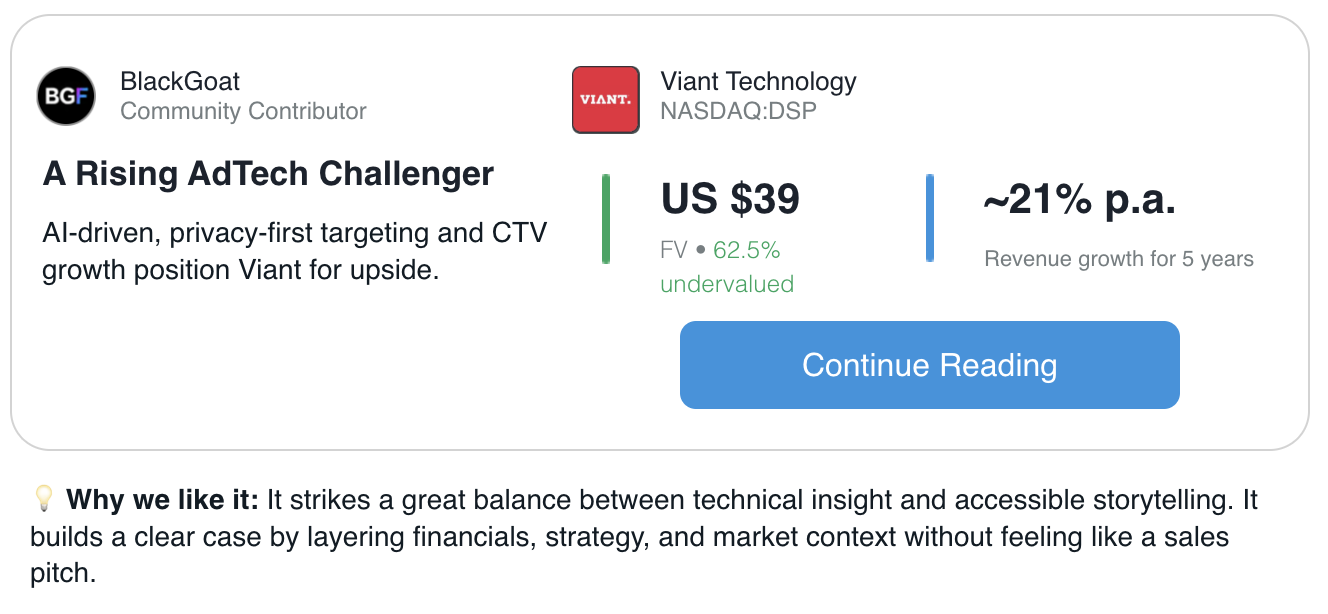Viewport: 1328px width, 614px height.
Task: Open the Viant Technology company name
Action: pyautogui.click(x=758, y=81)
